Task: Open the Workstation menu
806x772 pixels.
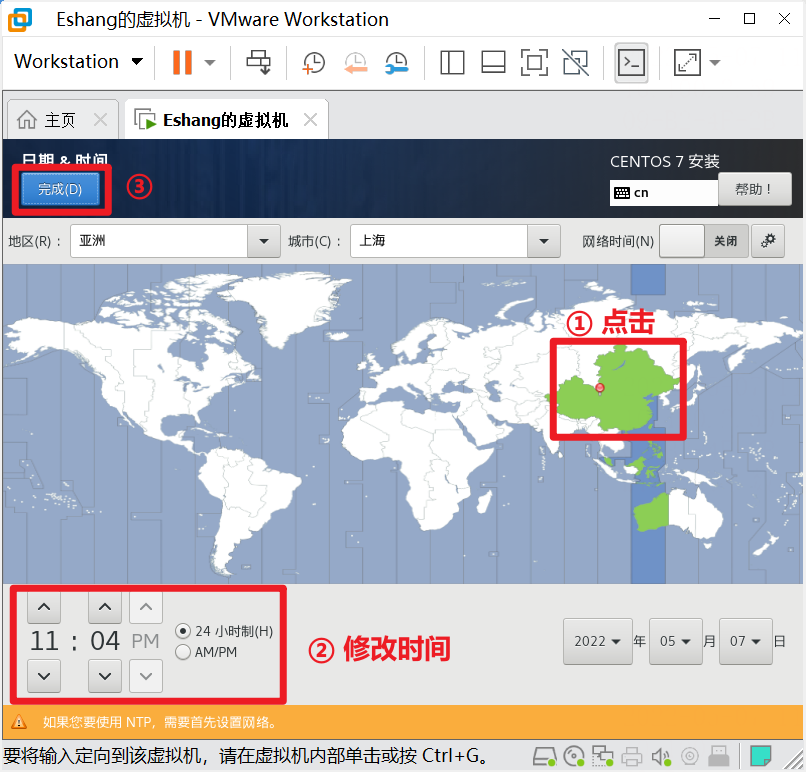Action: pos(78,62)
